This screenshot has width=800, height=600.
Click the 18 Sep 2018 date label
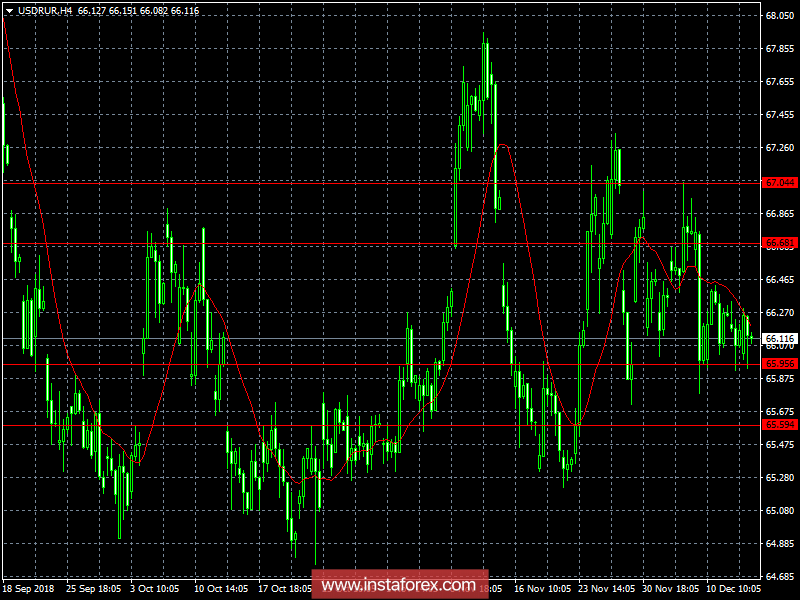28,590
